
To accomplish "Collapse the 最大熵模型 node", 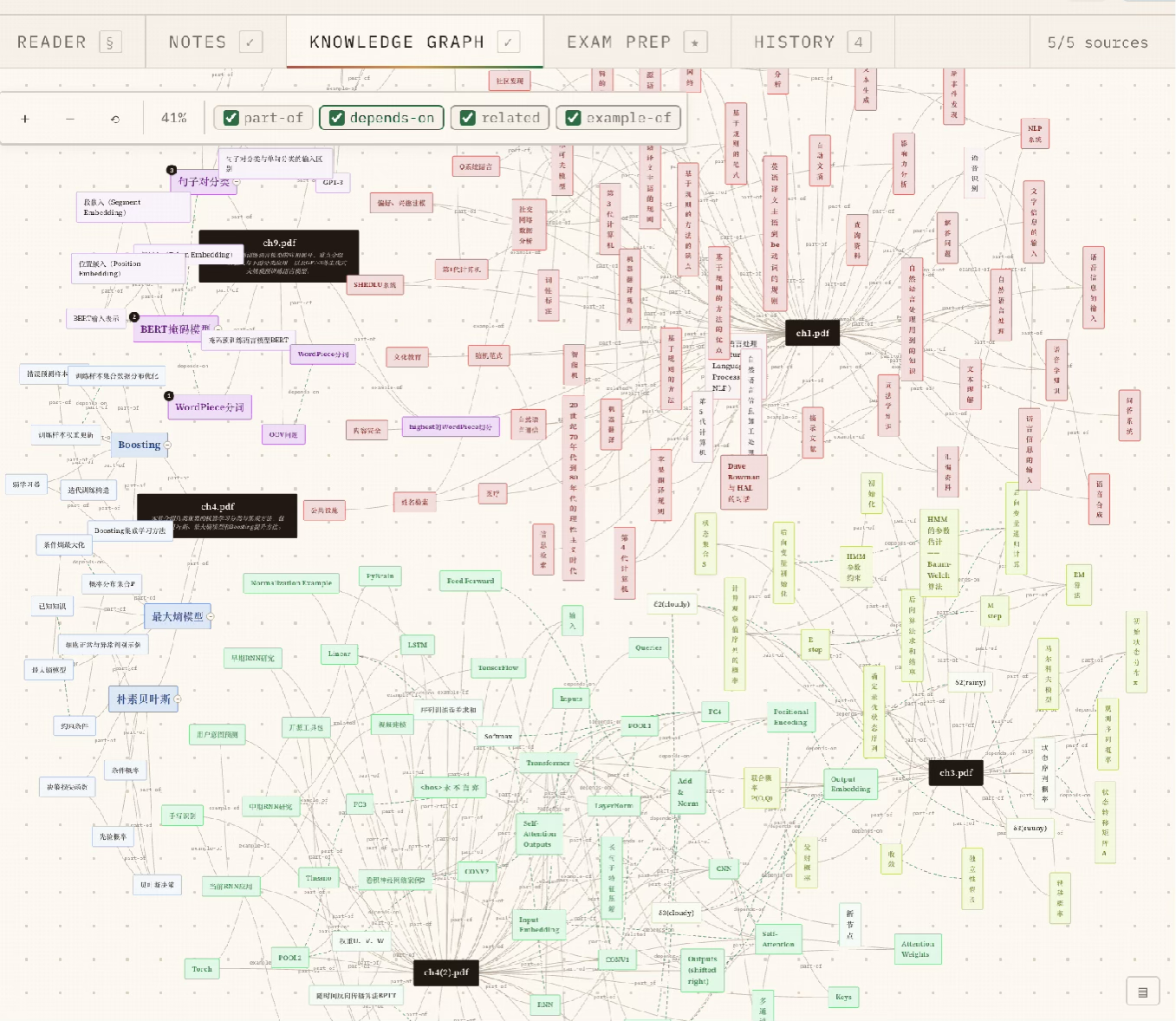I will [211, 616].
